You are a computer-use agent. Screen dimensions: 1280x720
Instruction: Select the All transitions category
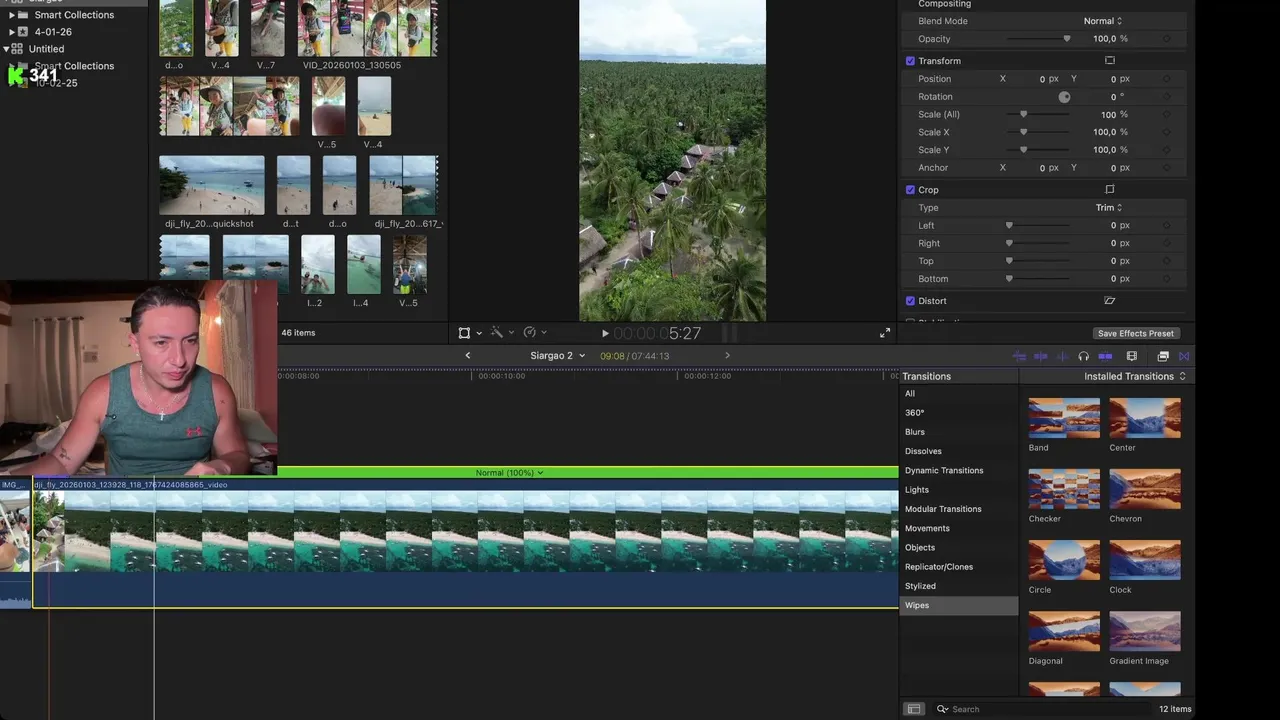(x=958, y=394)
